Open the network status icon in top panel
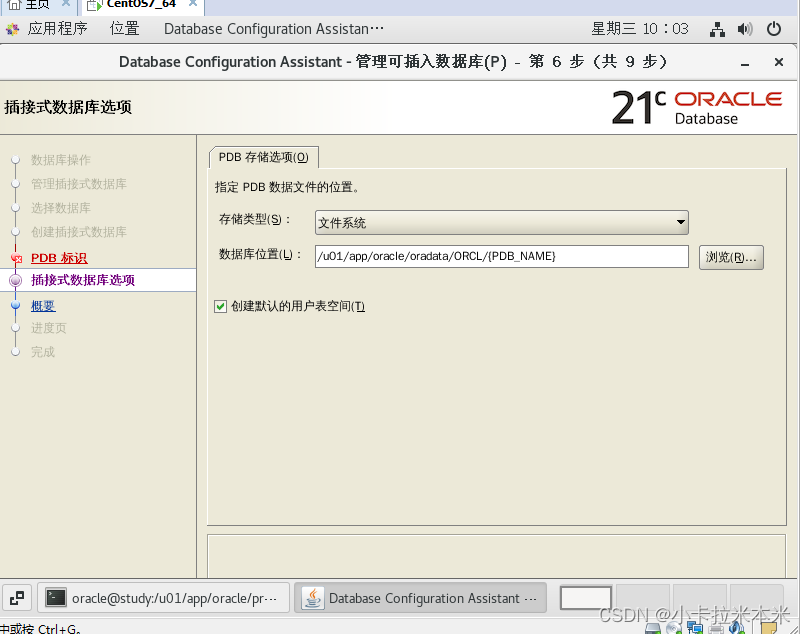Screen dimensions: 806x634 coord(718,29)
